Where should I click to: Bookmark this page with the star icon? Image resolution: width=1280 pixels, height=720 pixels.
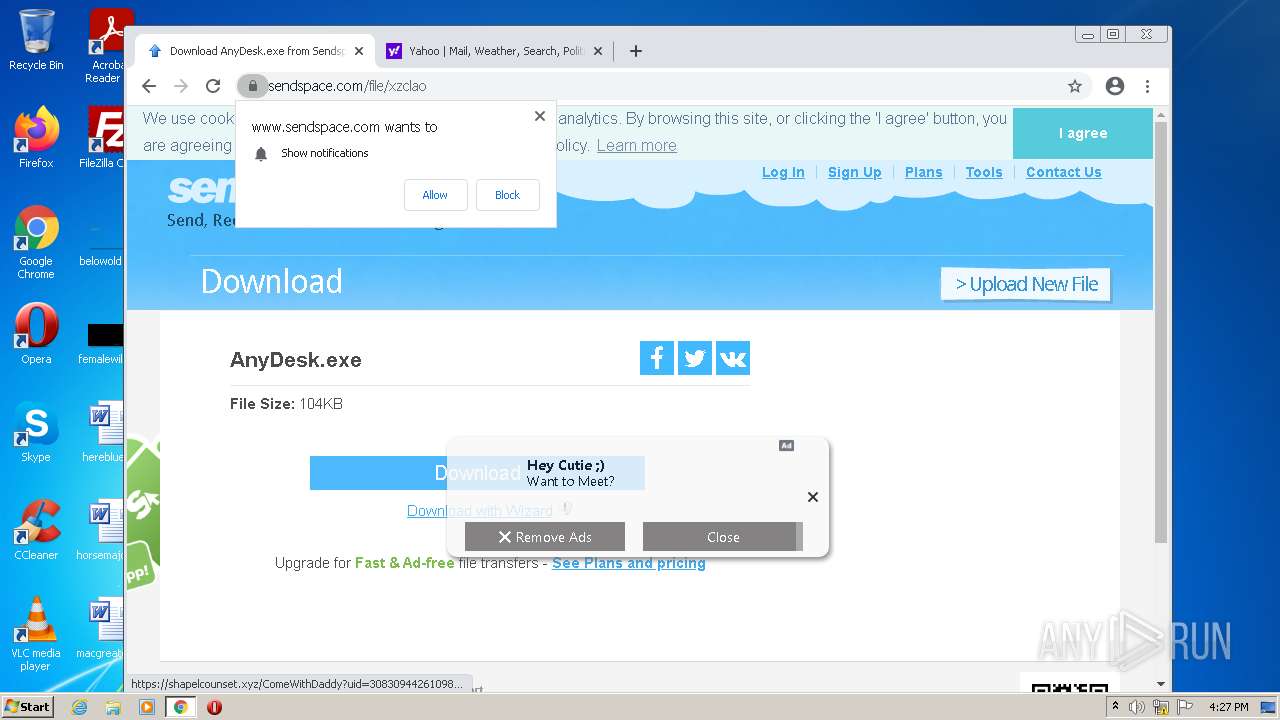tap(1075, 86)
